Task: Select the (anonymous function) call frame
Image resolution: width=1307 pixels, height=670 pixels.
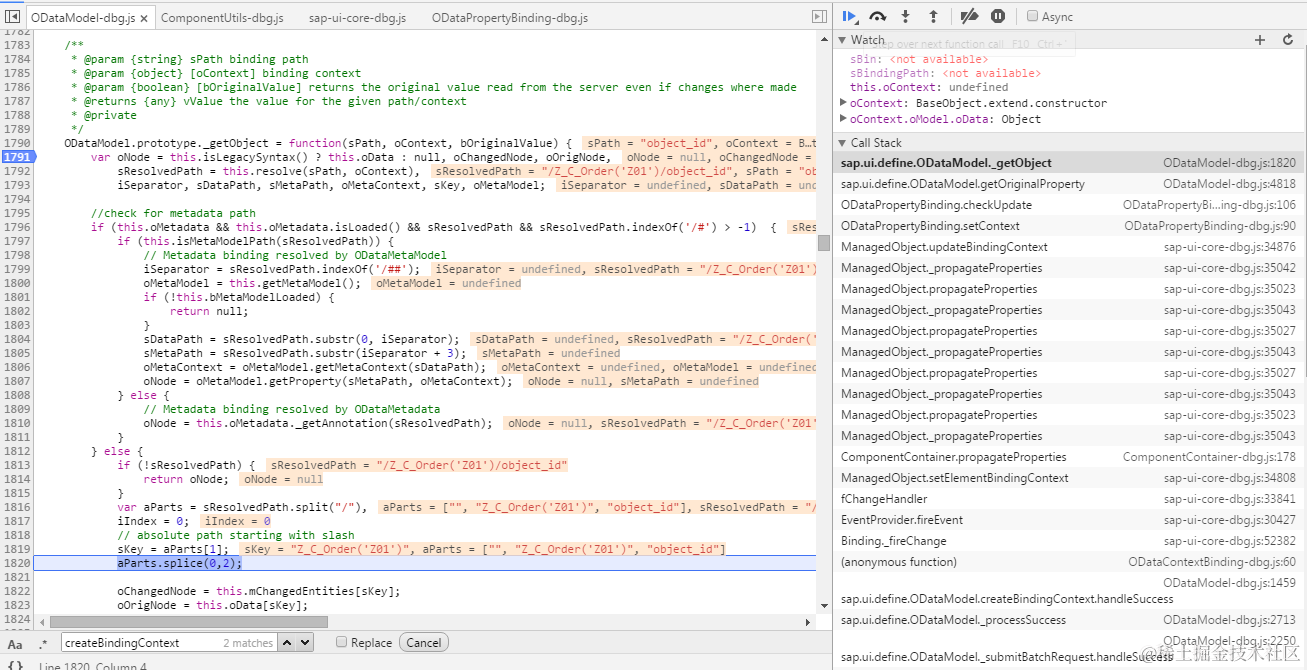Action: click(1069, 562)
